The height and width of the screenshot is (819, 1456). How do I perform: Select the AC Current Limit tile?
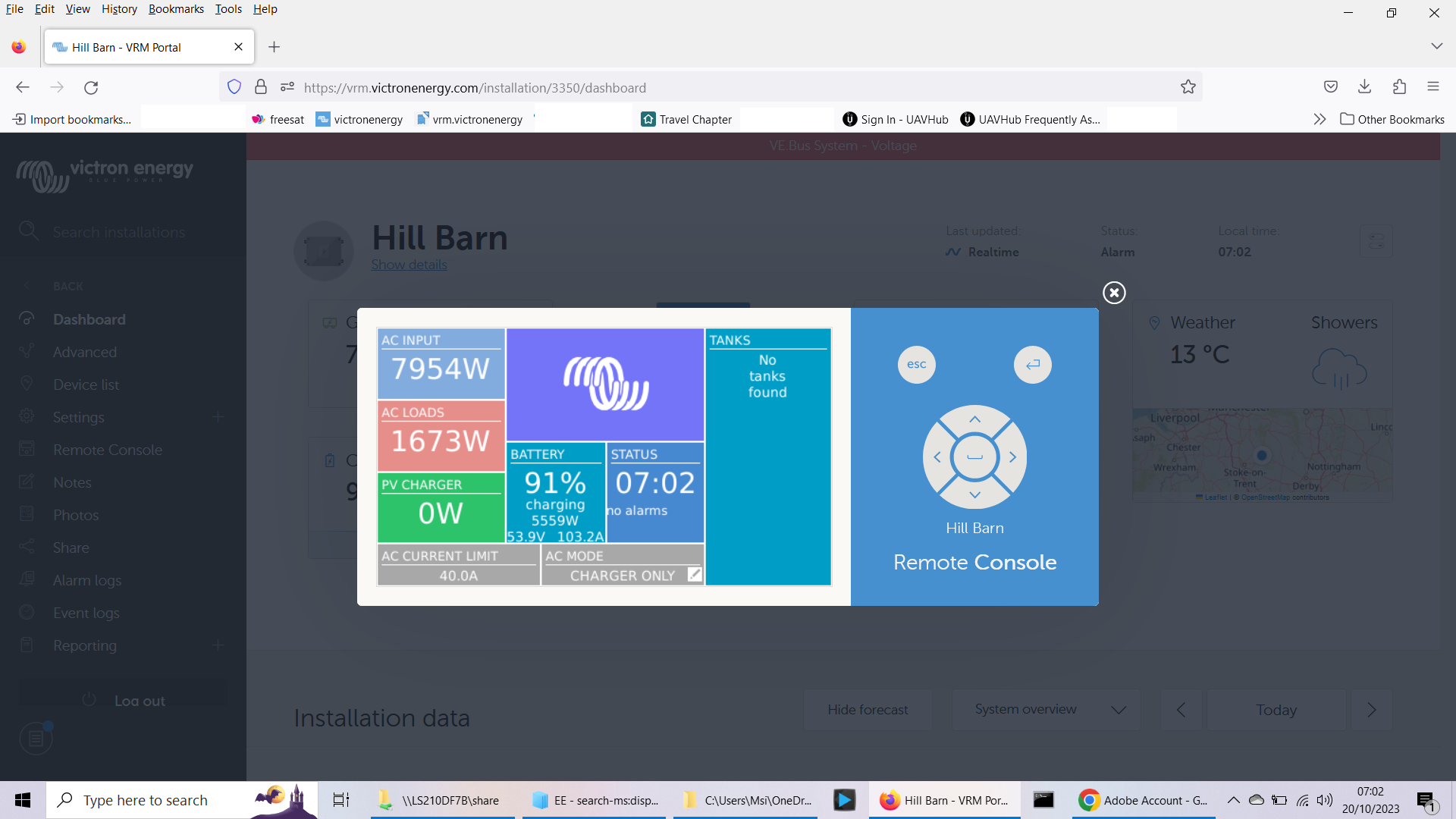point(458,566)
